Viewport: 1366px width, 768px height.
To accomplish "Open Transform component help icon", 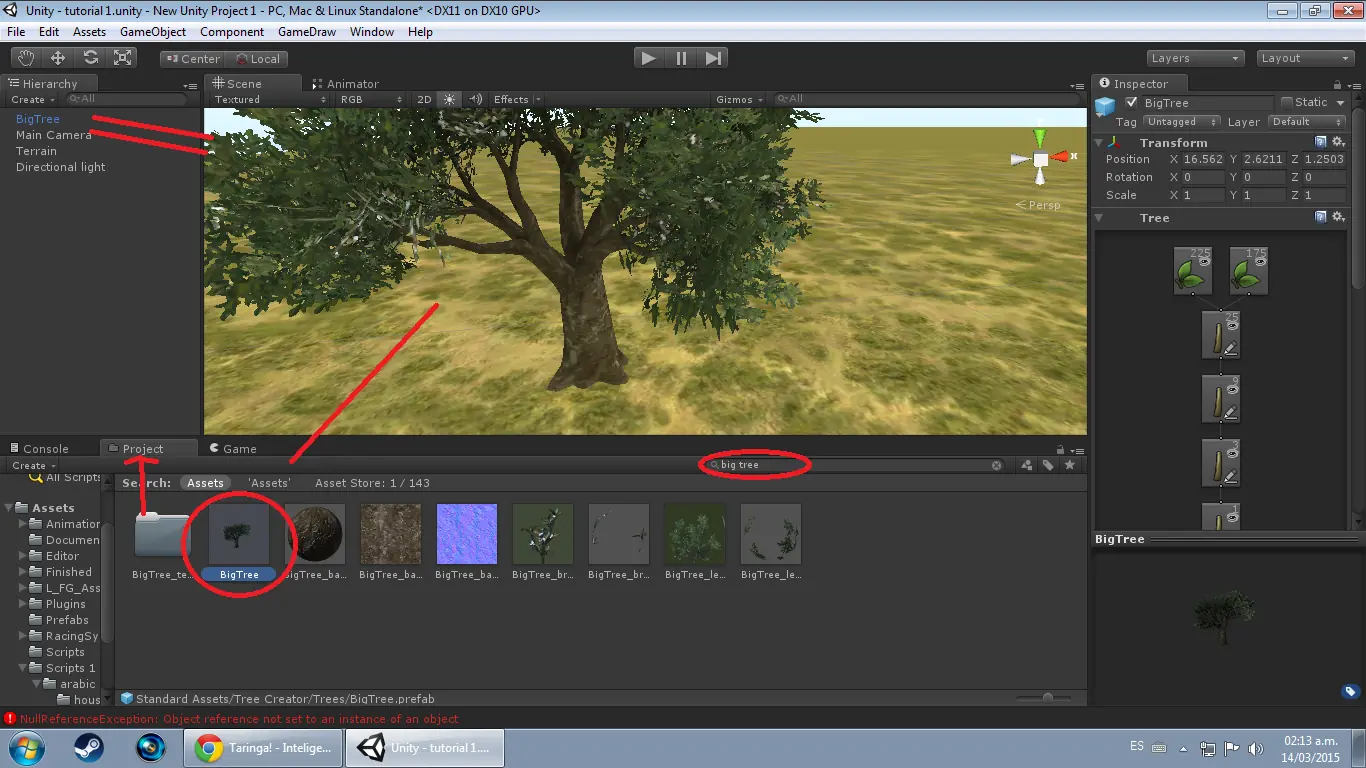I will (x=1321, y=142).
